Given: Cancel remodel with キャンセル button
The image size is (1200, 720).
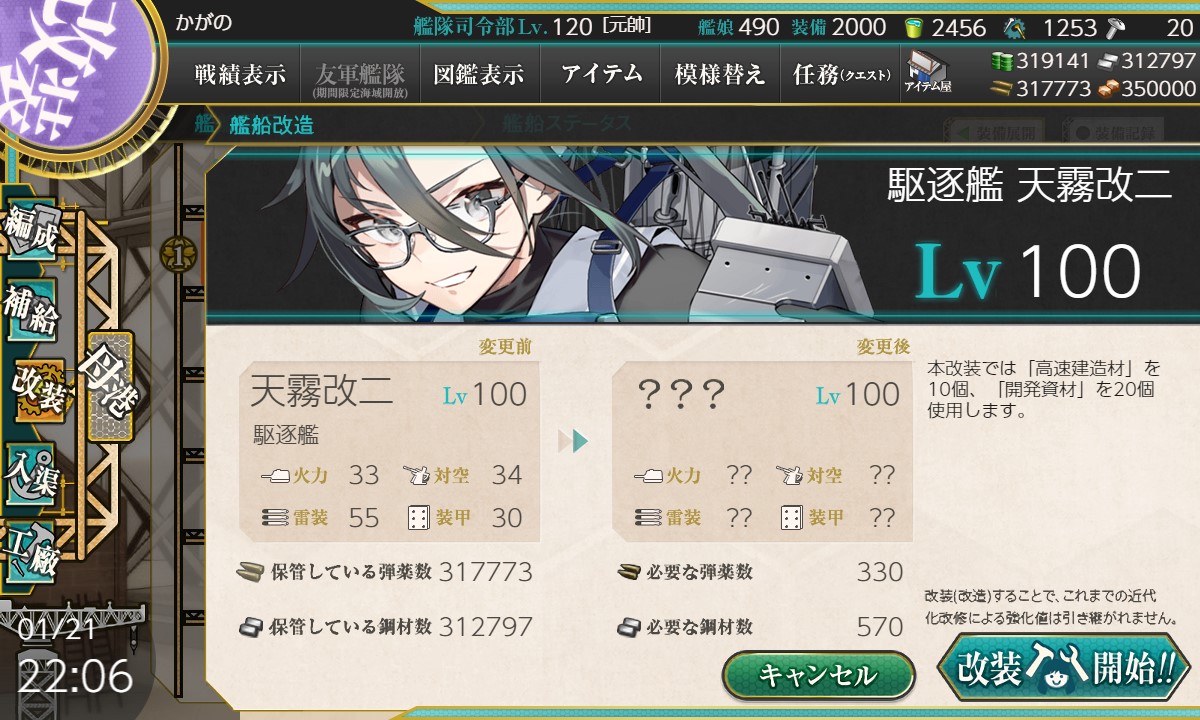Looking at the screenshot, I should tap(818, 675).
